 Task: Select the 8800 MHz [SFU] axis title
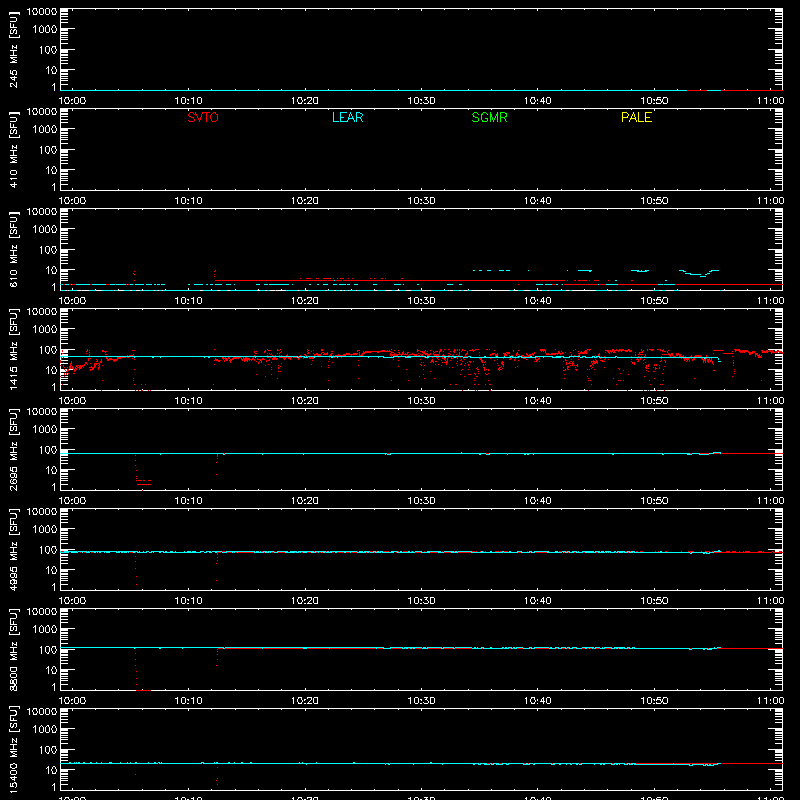coord(14,650)
